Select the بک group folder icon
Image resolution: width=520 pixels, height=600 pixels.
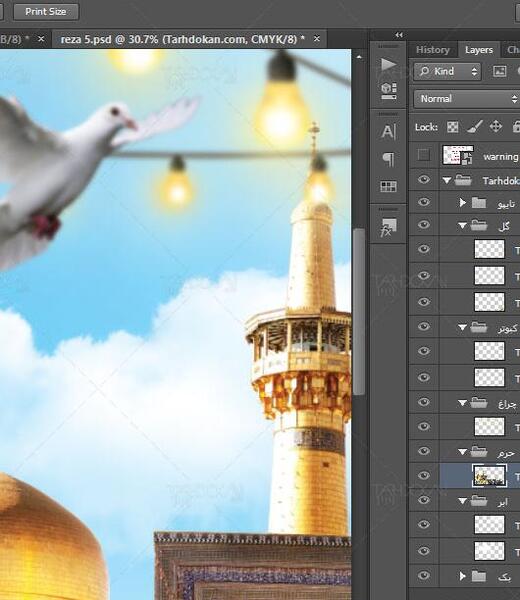[x=479, y=576]
